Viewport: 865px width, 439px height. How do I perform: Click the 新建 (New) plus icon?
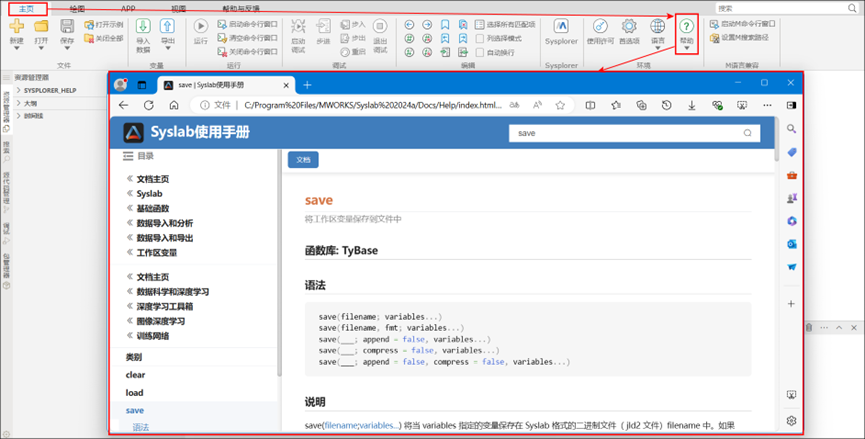[x=17, y=25]
